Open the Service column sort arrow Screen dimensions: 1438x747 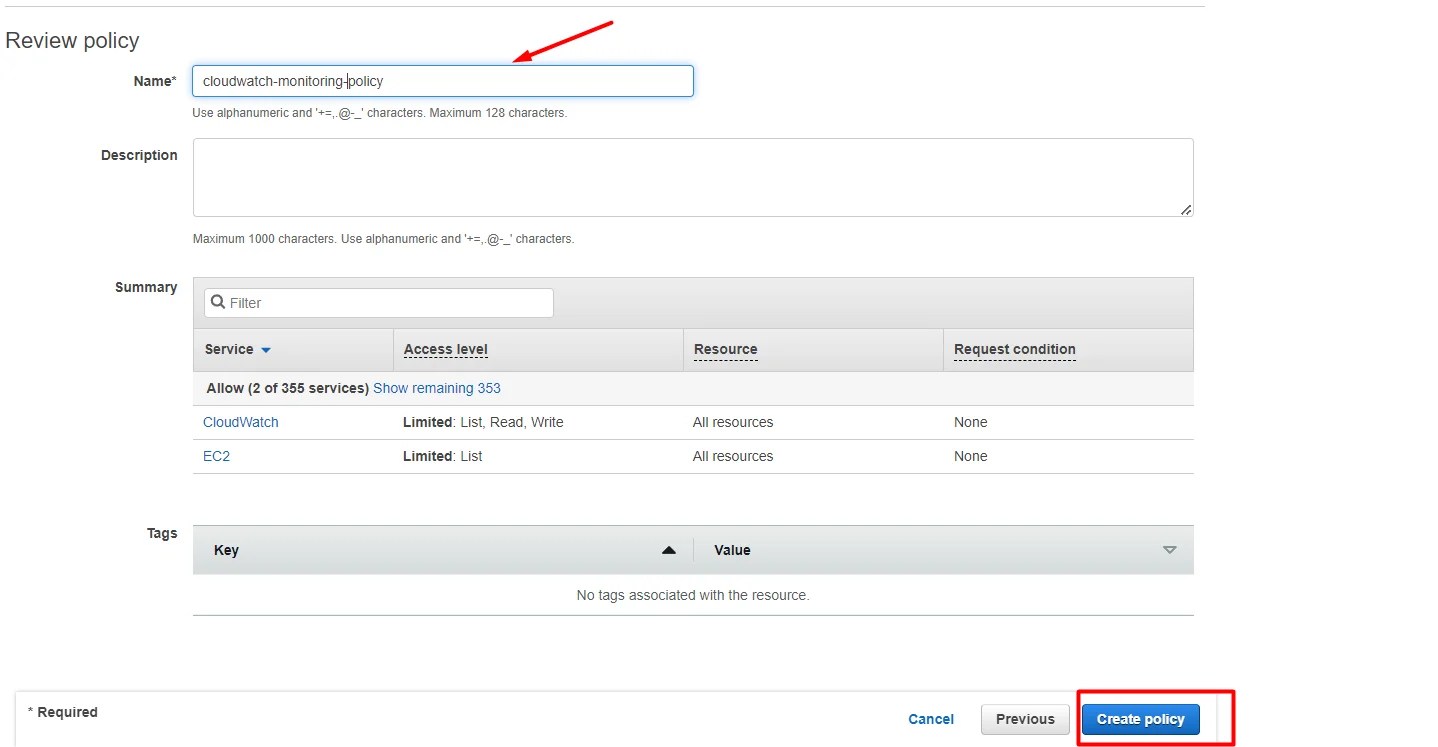(x=265, y=350)
